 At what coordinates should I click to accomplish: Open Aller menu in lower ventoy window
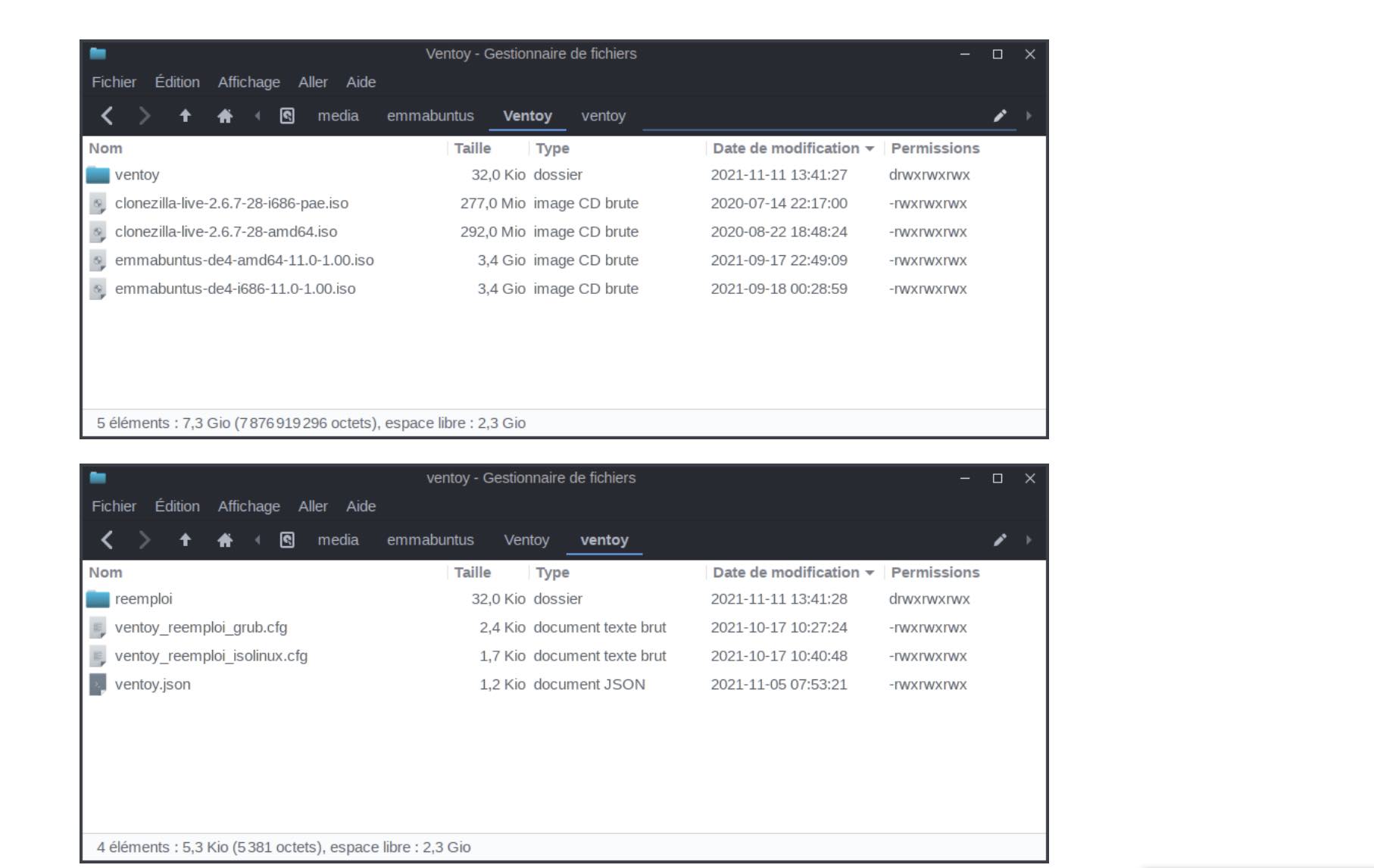(313, 506)
